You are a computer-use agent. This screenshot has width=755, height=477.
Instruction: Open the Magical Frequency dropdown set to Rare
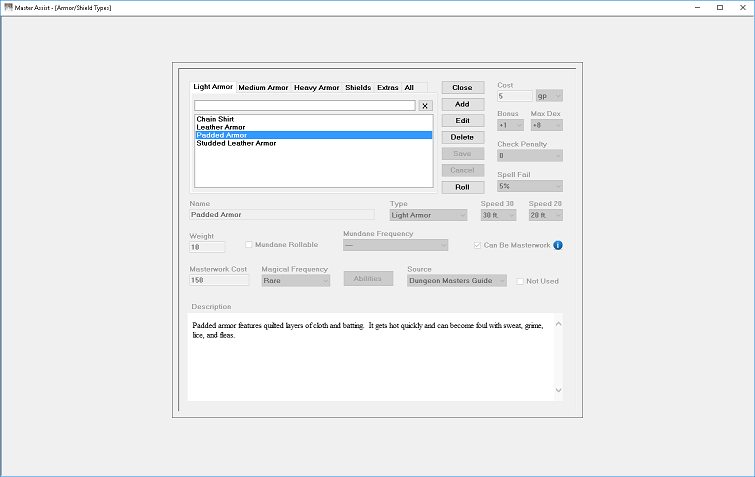pyautogui.click(x=296, y=281)
